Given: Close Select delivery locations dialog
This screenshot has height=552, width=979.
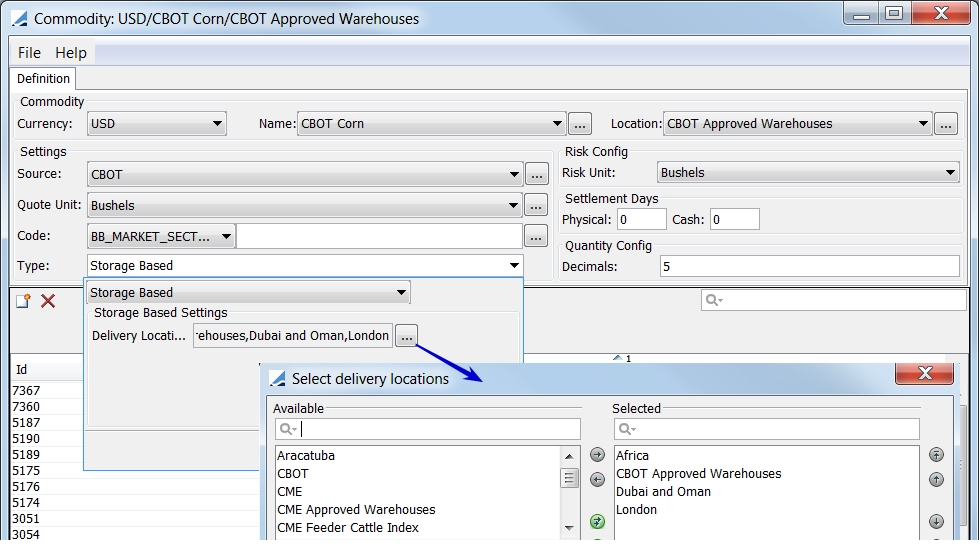Looking at the screenshot, I should [x=925, y=373].
